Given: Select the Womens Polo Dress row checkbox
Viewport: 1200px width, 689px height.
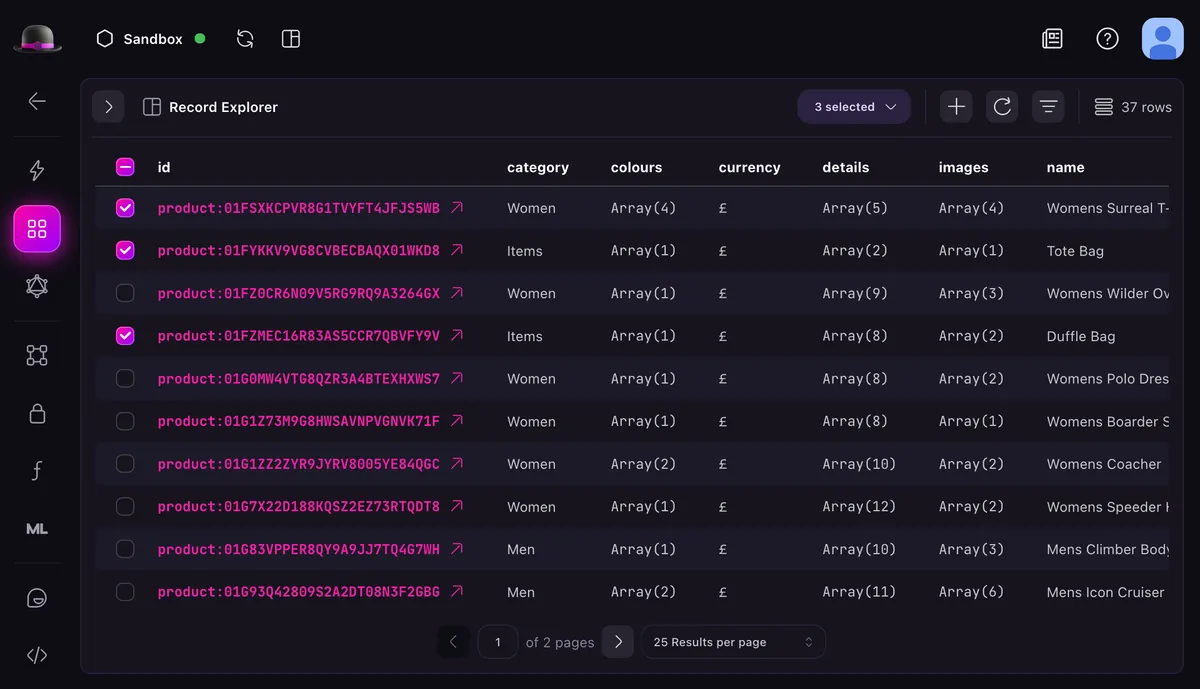Looking at the screenshot, I should click(x=125, y=379).
